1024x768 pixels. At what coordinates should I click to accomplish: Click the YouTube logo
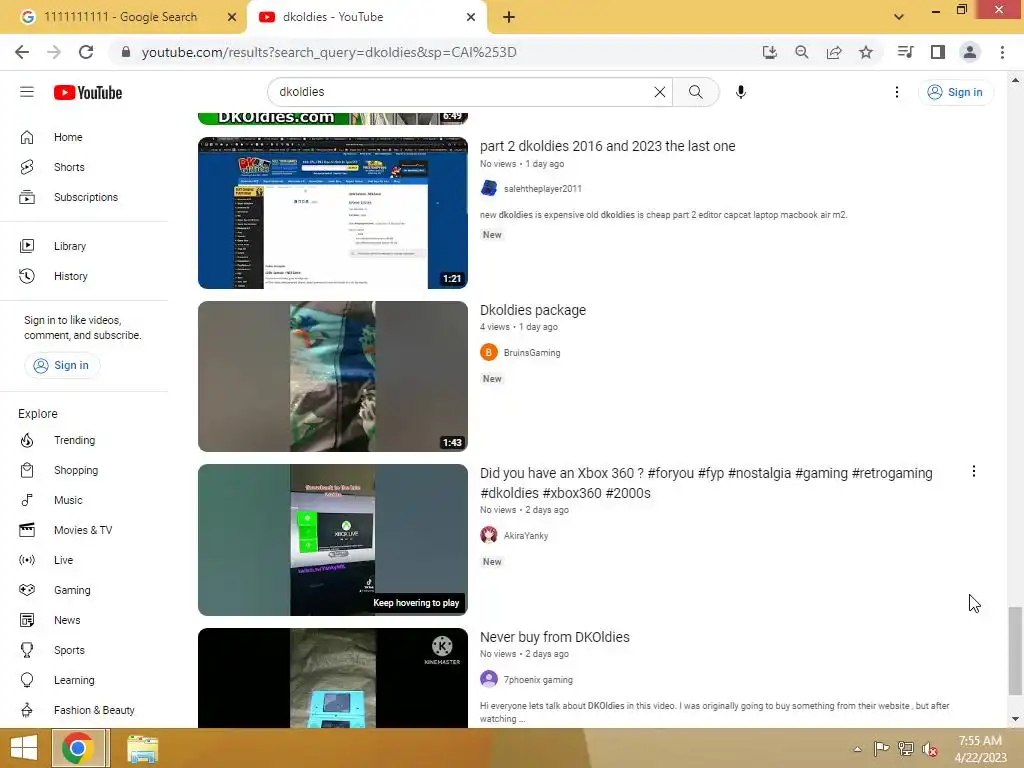pyautogui.click(x=88, y=93)
